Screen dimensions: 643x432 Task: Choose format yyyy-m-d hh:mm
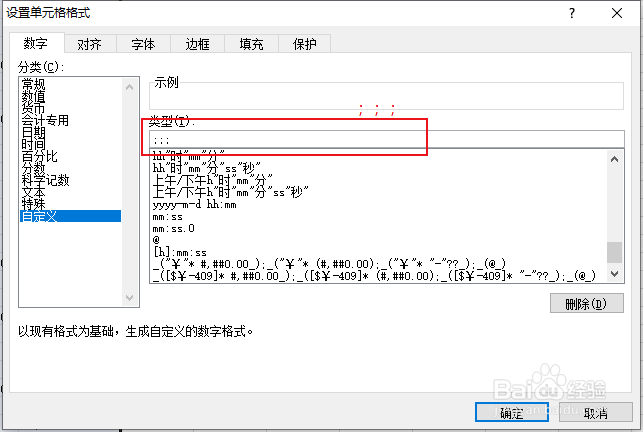point(379,204)
